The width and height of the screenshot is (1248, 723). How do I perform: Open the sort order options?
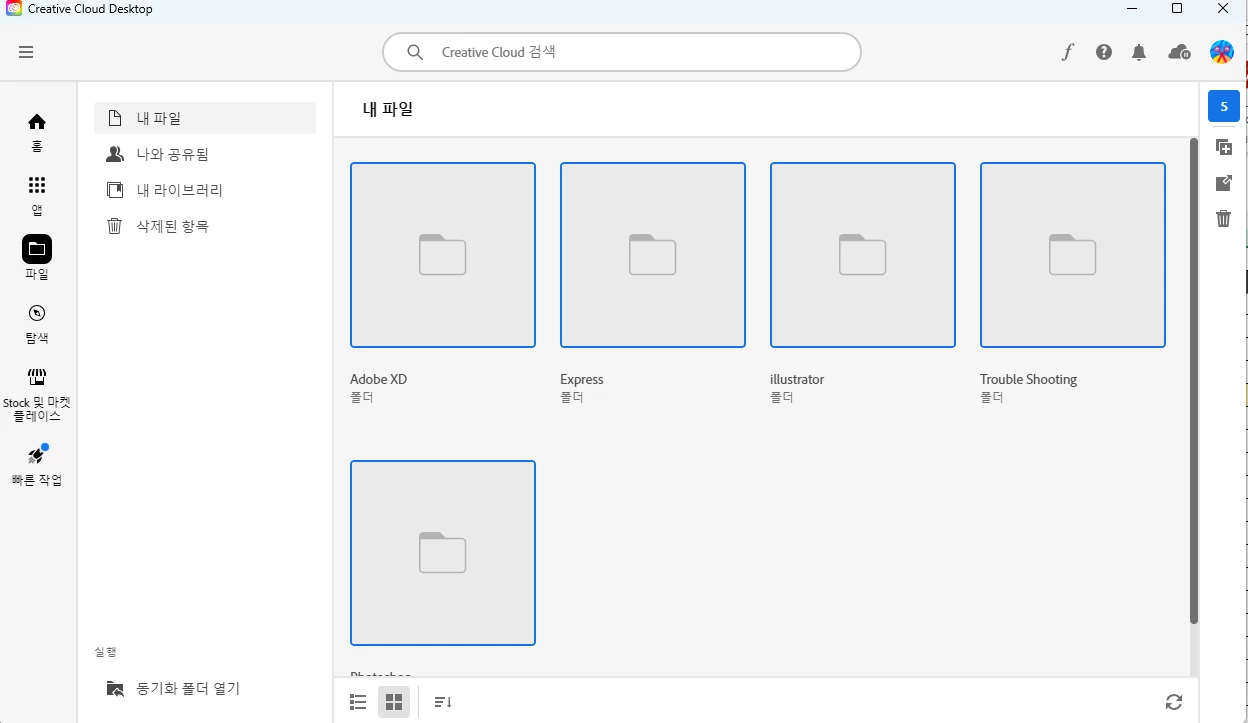point(443,702)
